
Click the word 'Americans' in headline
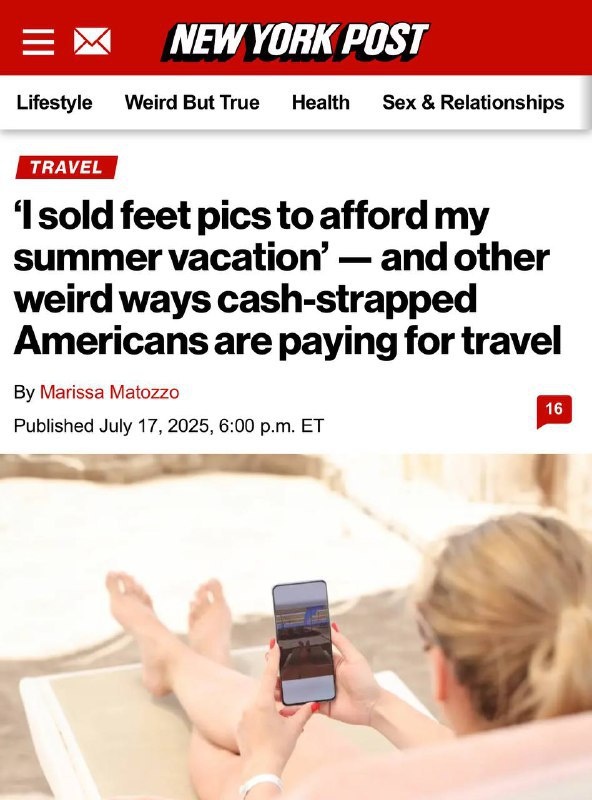pos(111,341)
